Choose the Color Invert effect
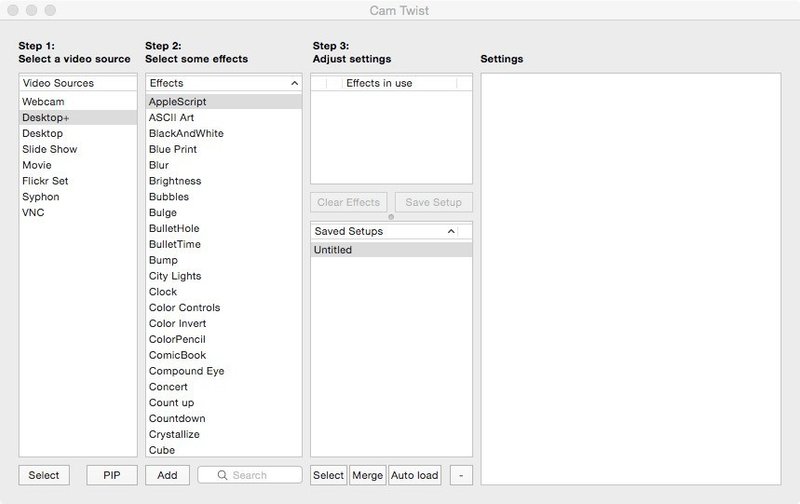The width and height of the screenshot is (800, 504). click(223, 323)
